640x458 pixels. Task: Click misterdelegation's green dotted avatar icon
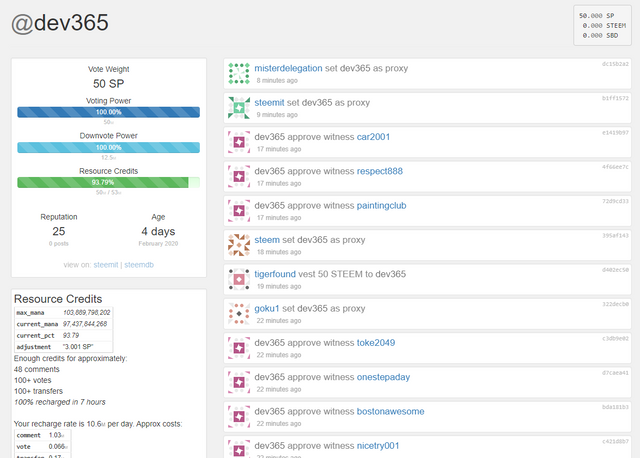pyautogui.click(x=239, y=73)
